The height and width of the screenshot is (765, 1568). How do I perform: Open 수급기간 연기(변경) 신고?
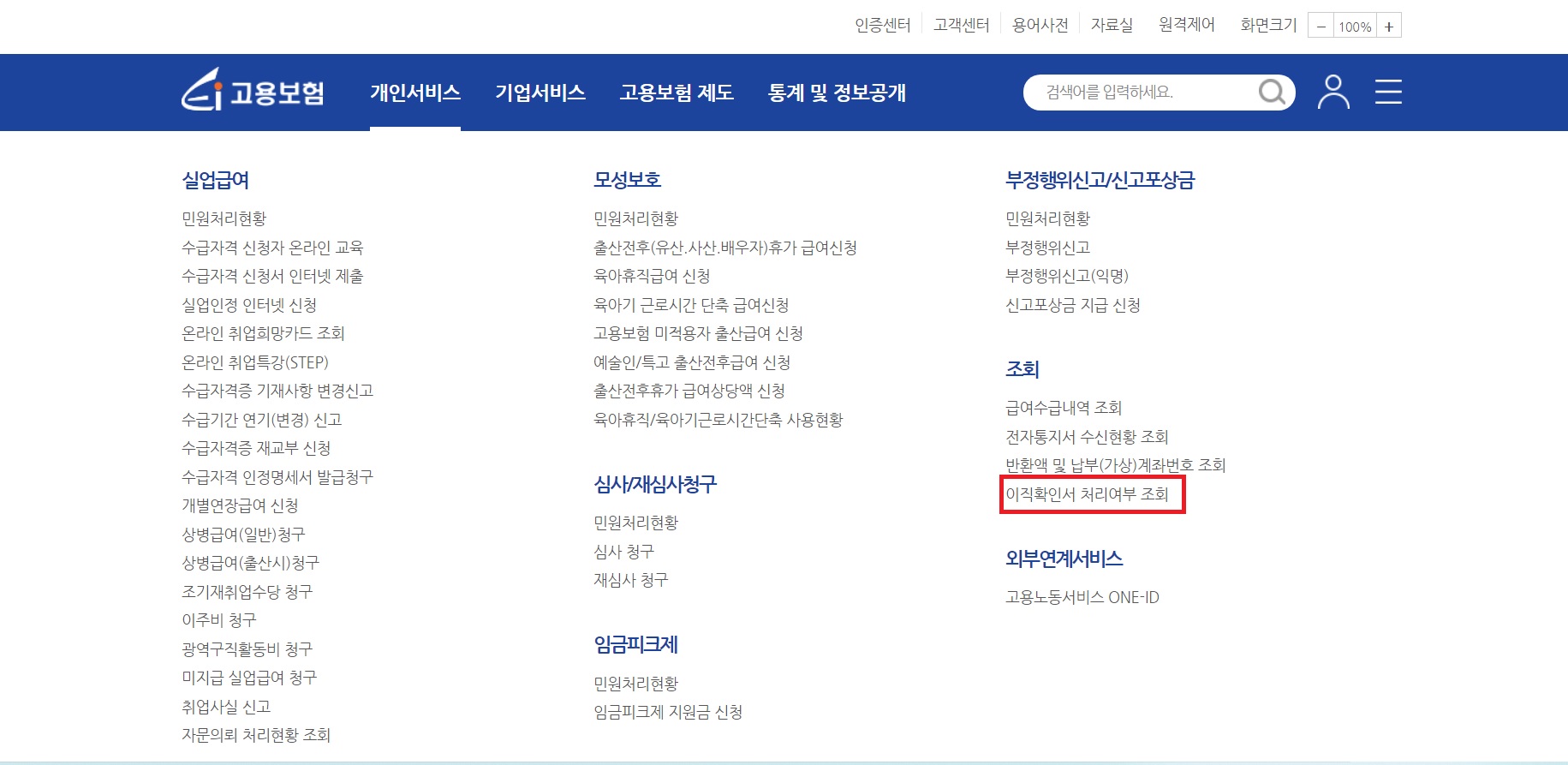pyautogui.click(x=262, y=420)
